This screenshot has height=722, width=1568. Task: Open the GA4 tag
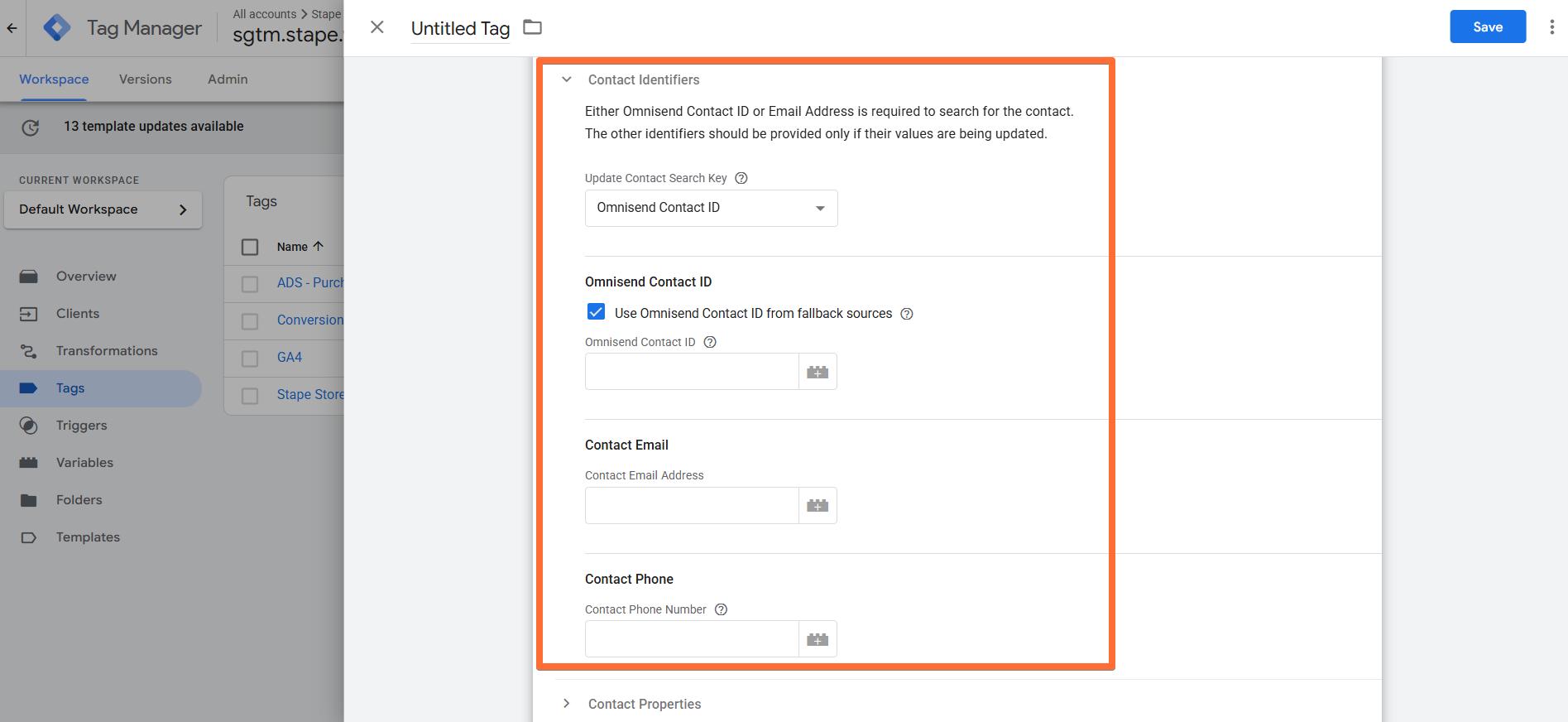[x=290, y=357]
